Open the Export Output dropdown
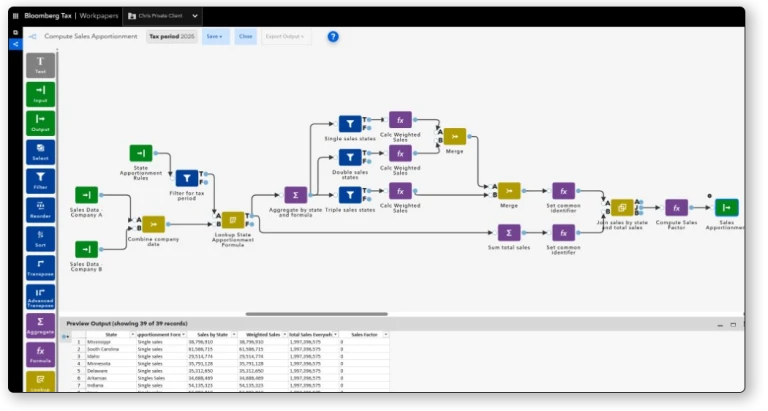This screenshot has width=768, height=411. [285, 36]
